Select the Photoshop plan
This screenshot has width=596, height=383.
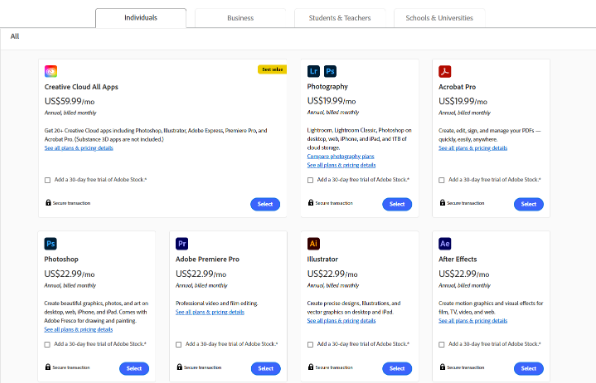(x=134, y=368)
